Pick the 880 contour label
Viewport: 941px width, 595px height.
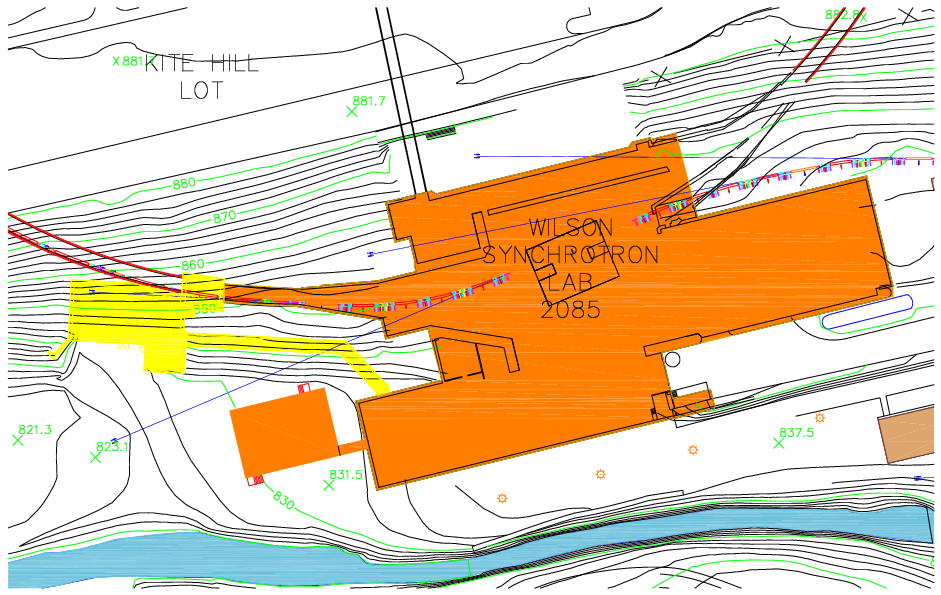click(x=184, y=183)
